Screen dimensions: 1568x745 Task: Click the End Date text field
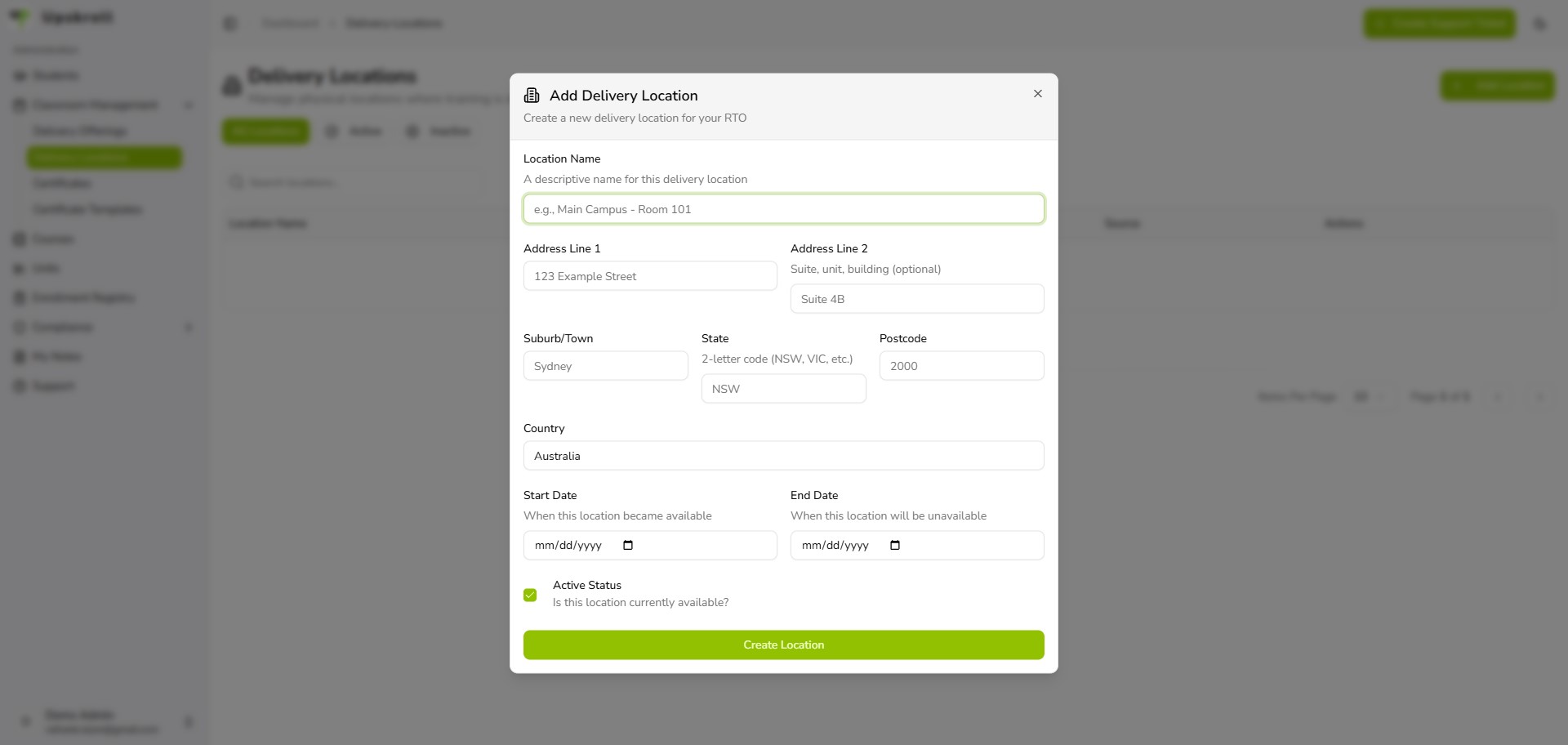point(917,546)
